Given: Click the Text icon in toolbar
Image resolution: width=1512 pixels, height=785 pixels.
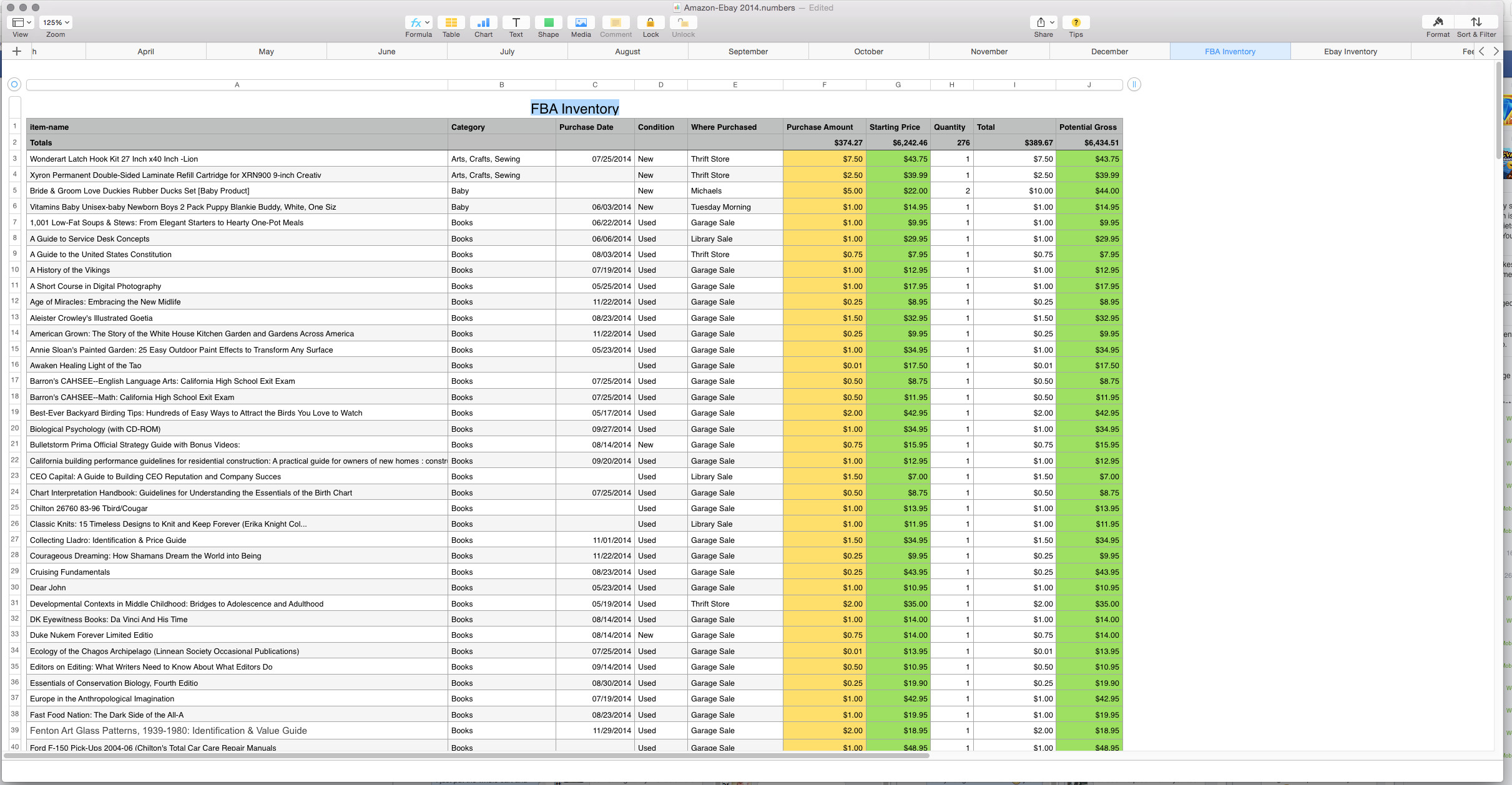Looking at the screenshot, I should [x=515, y=22].
